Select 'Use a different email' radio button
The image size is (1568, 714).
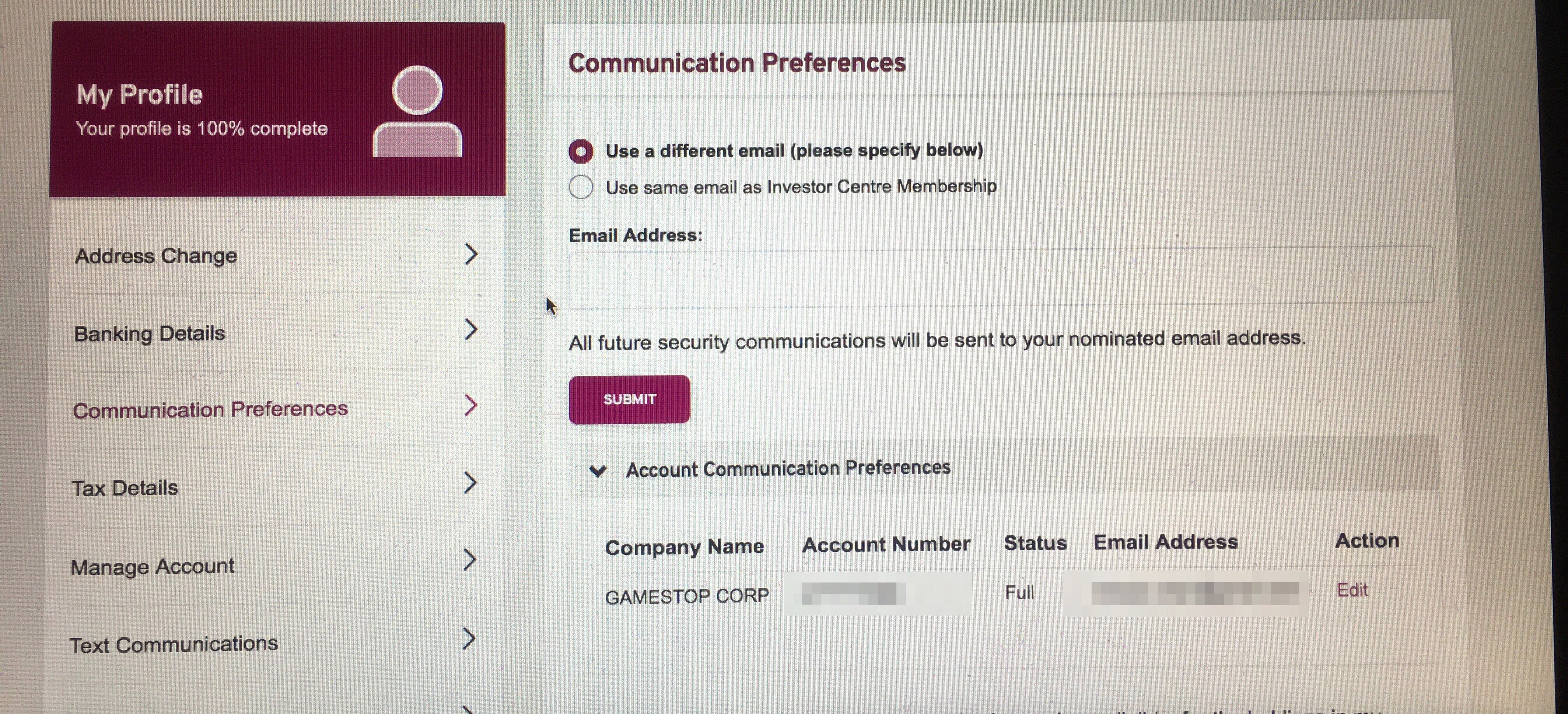pos(581,151)
